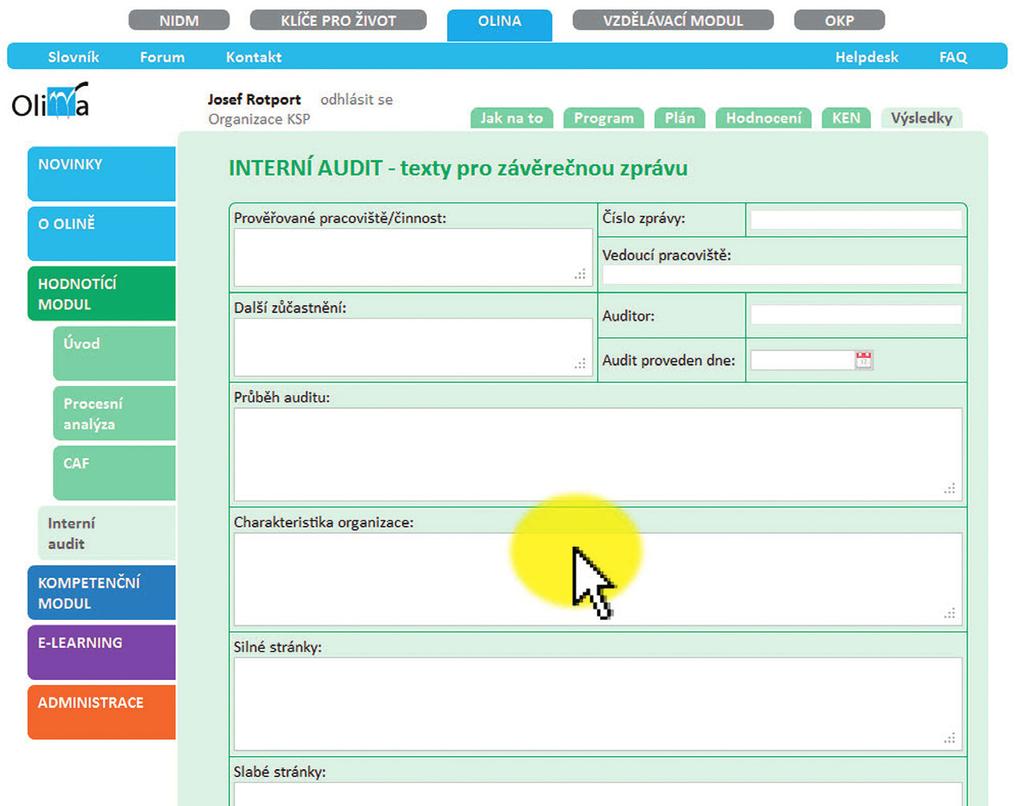
Task: Focus the Auditor input field
Action: [x=856, y=315]
